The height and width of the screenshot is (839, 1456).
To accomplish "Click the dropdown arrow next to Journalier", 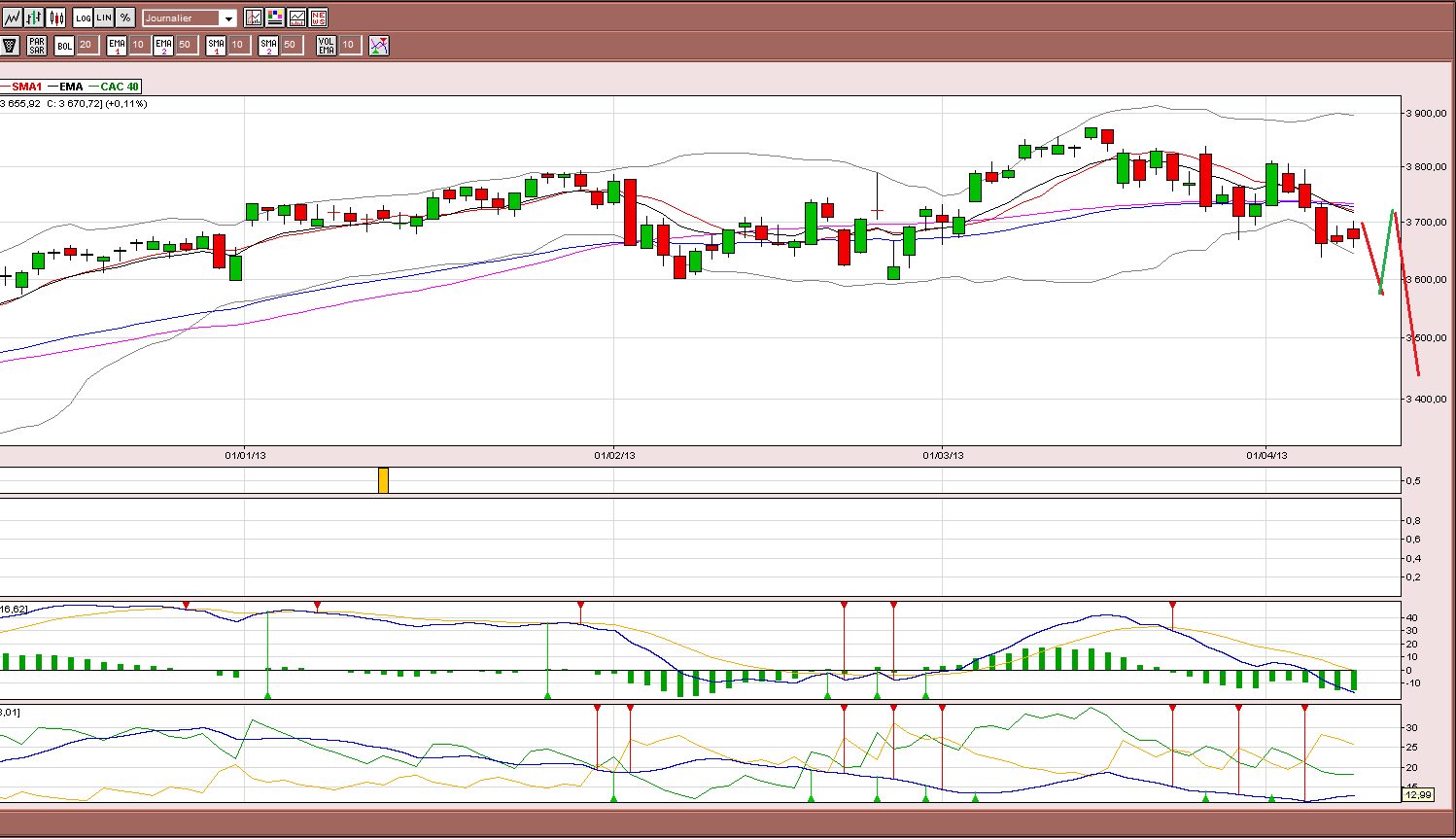I will (228, 18).
